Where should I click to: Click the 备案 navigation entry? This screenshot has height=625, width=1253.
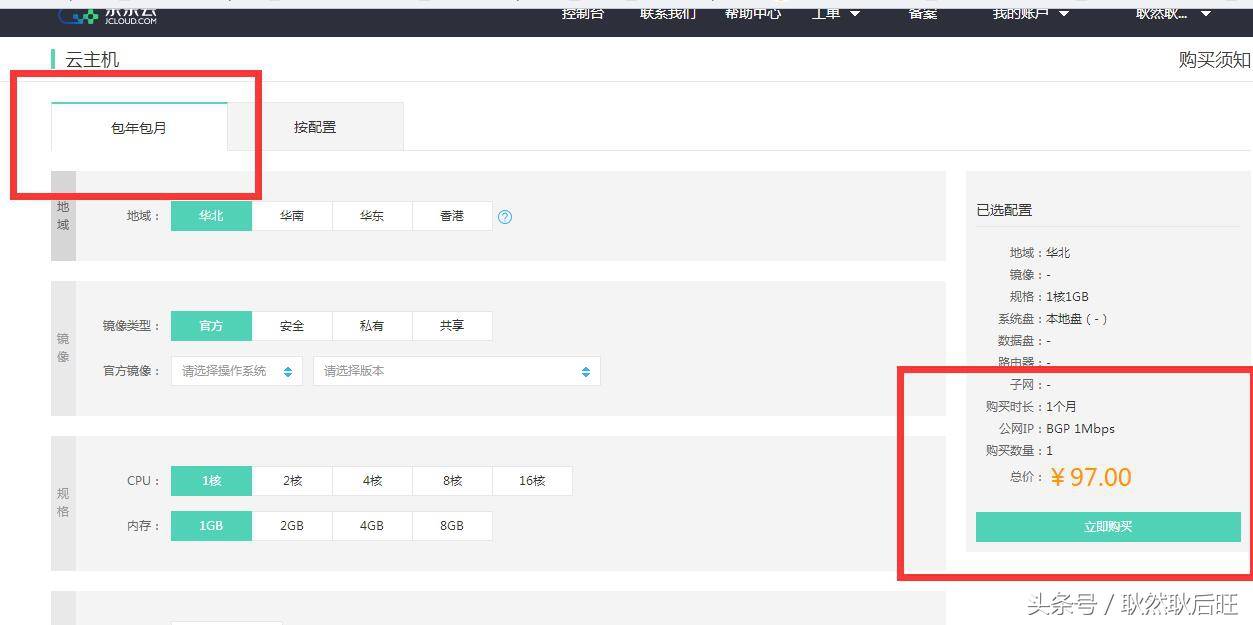pyautogui.click(x=922, y=14)
